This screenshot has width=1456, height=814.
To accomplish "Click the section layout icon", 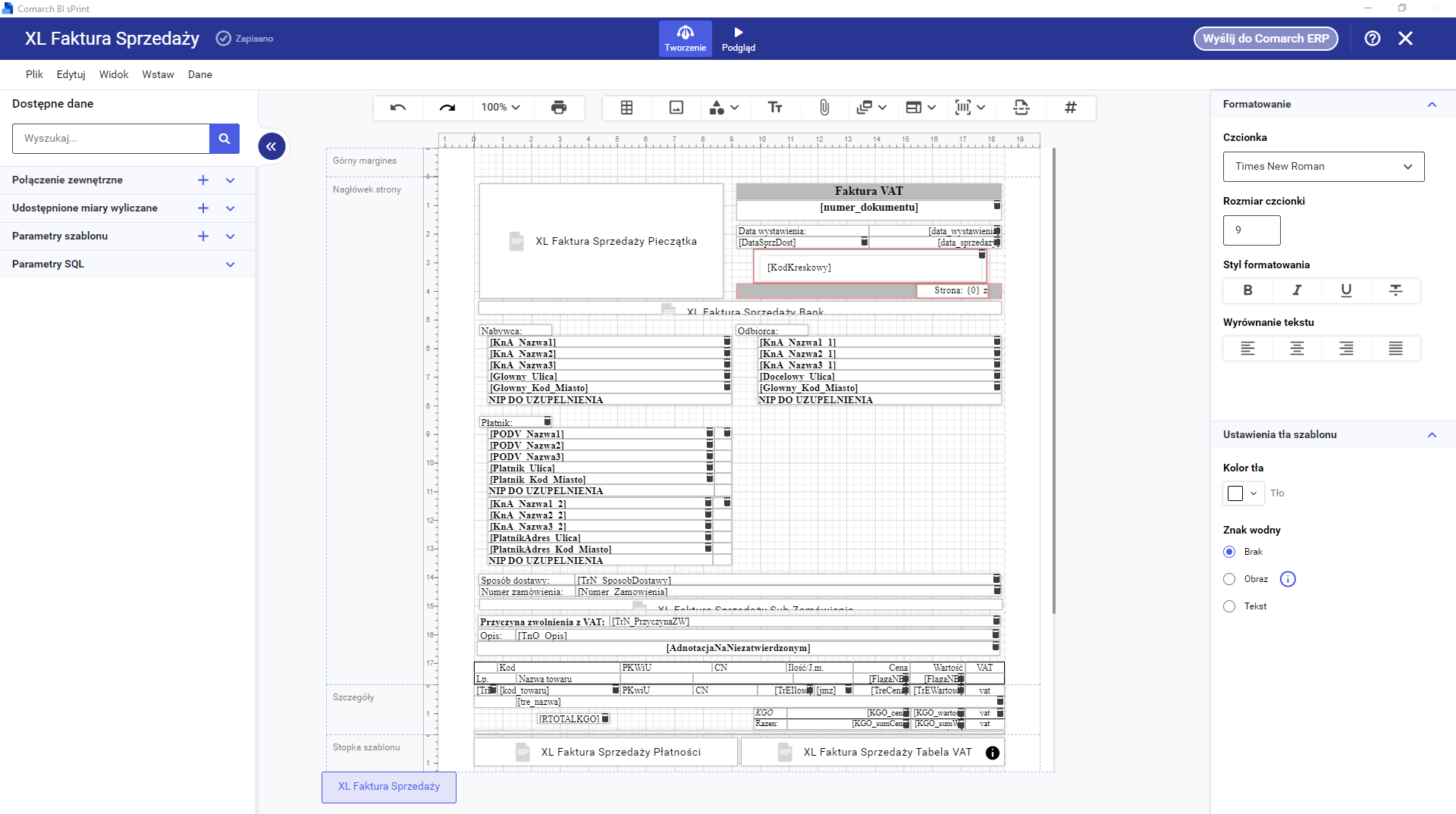I will tap(914, 108).
